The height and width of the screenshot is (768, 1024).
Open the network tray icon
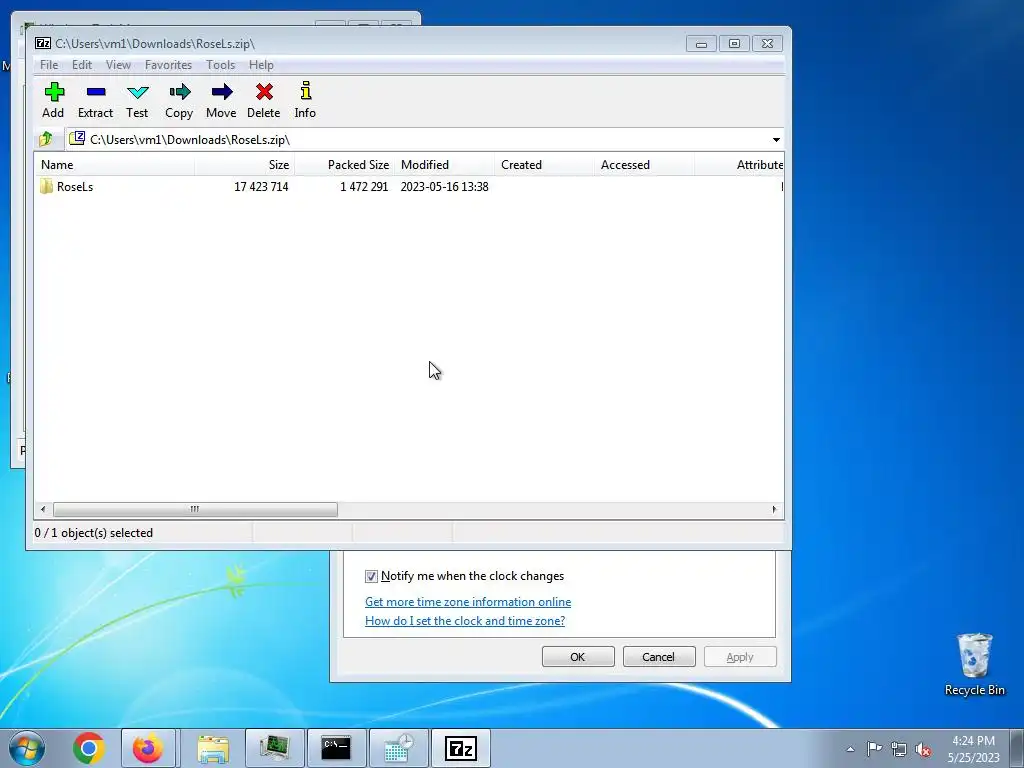click(899, 749)
